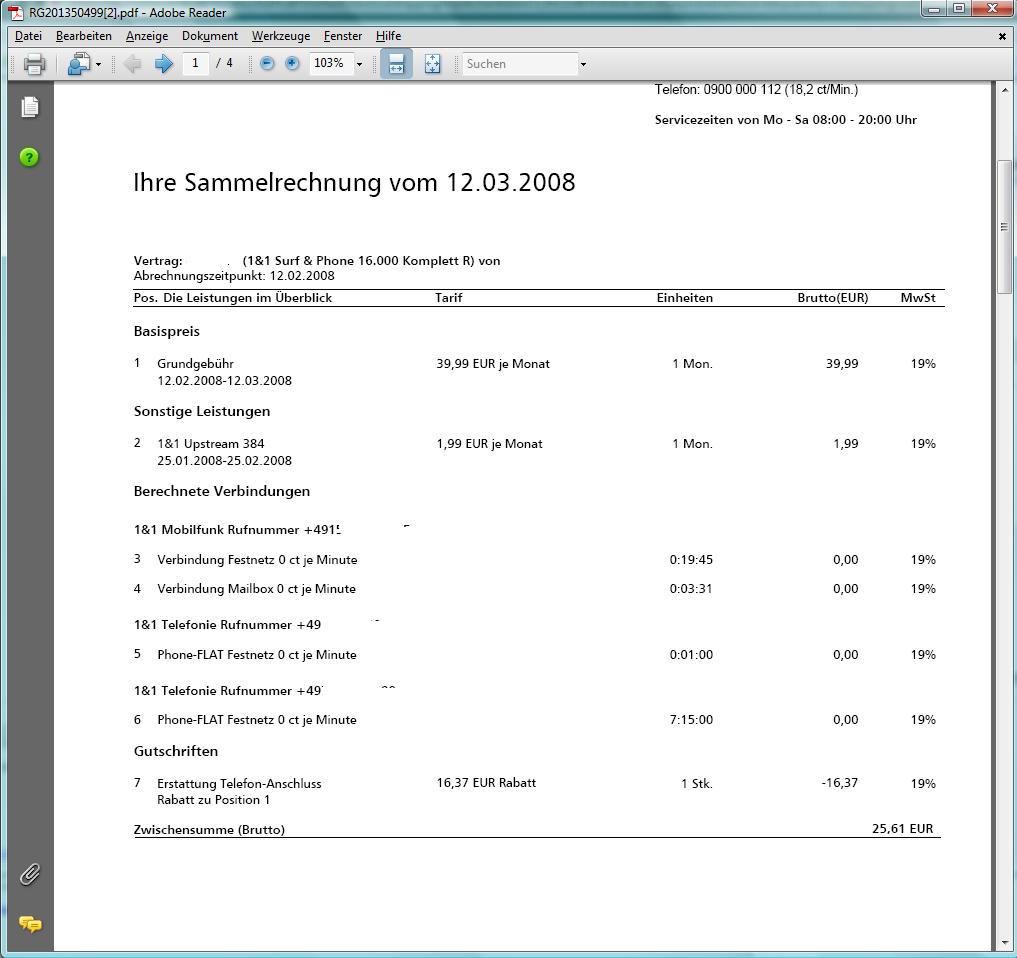Select fit one full page icon
The image size is (1017, 958).
point(432,64)
